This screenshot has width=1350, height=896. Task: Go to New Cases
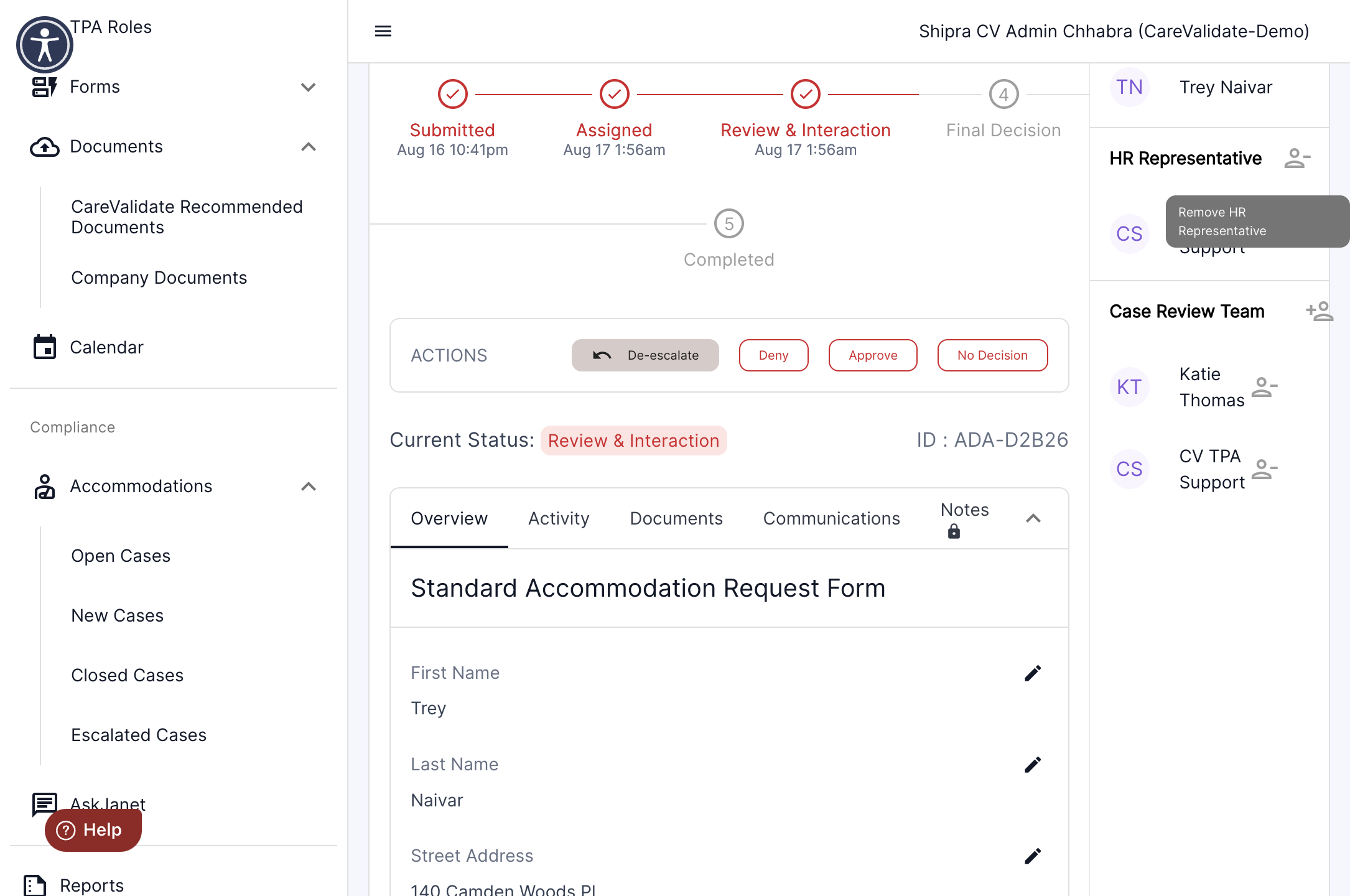pos(117,615)
